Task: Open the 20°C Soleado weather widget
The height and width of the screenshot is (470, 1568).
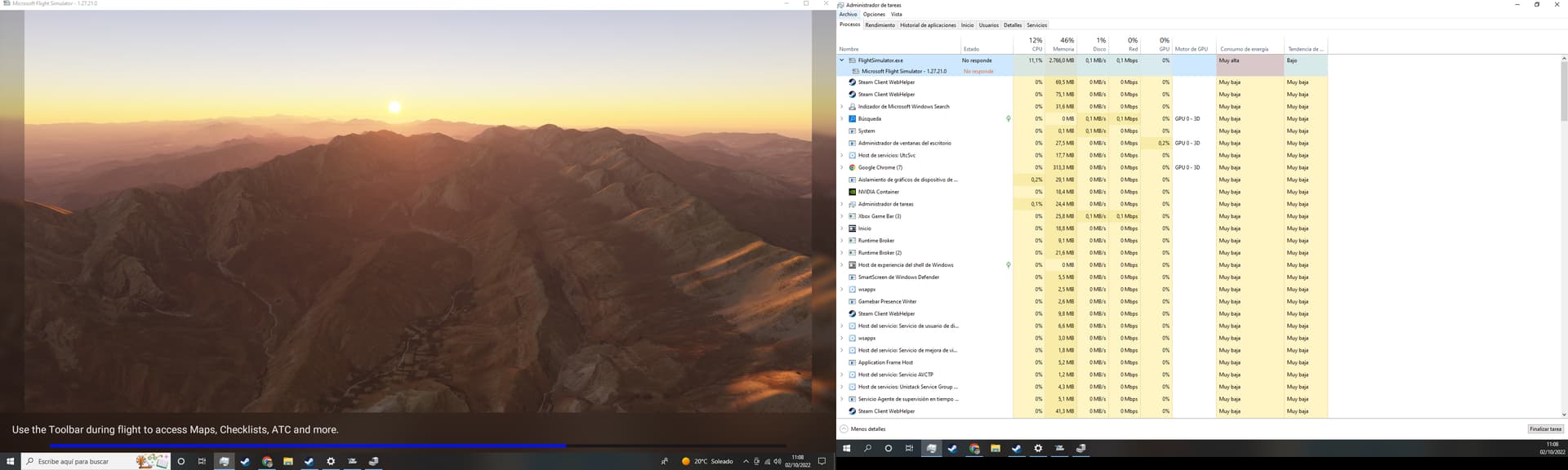Action: pyautogui.click(x=707, y=461)
